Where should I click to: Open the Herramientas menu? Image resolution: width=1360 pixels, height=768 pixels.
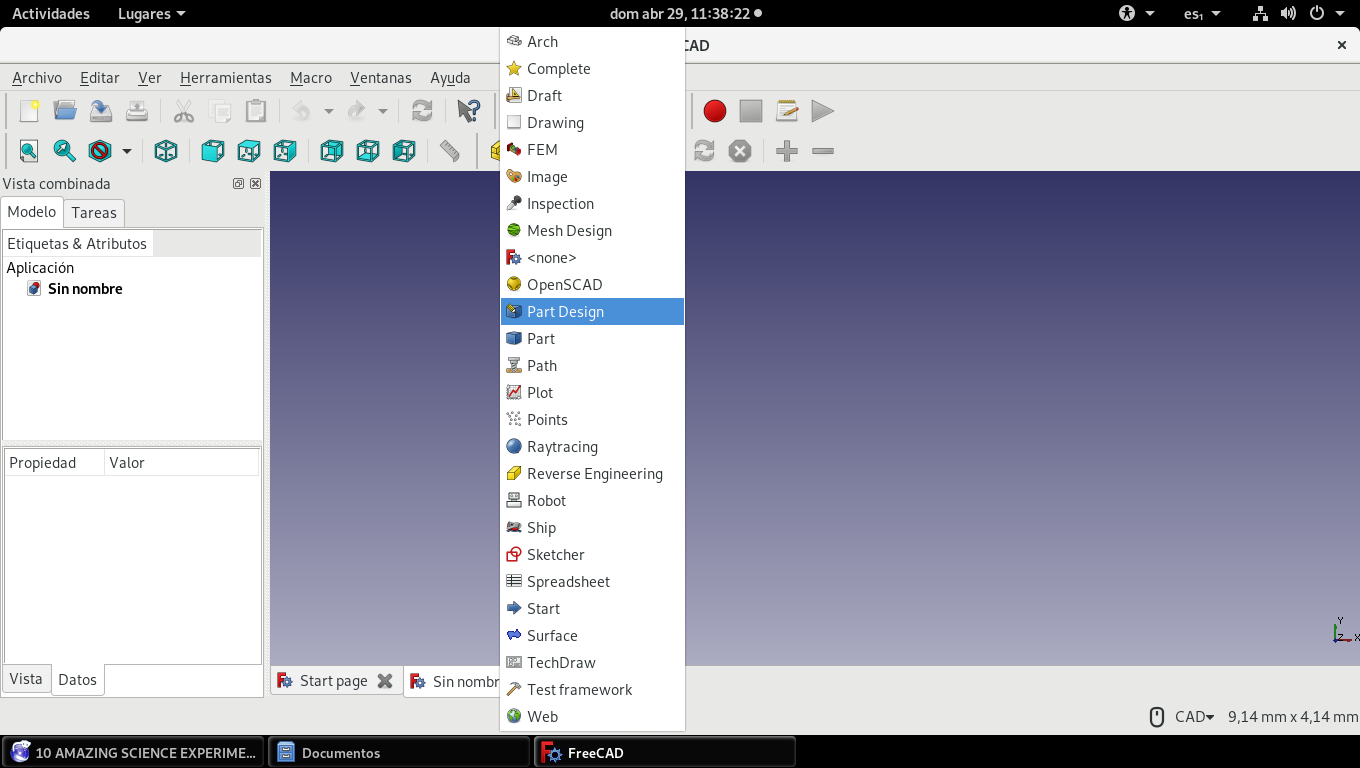tap(226, 77)
